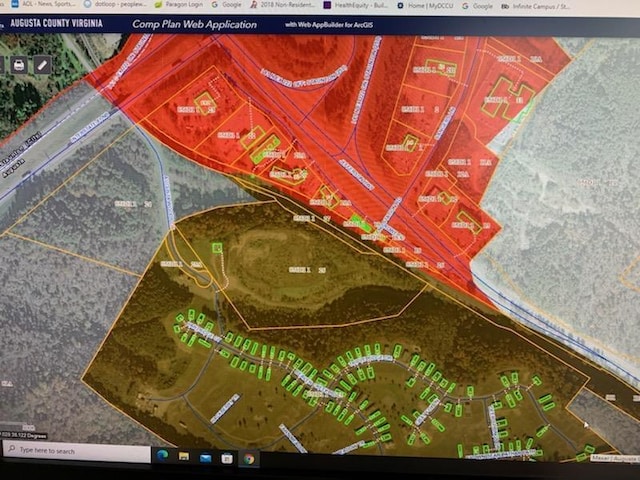Open the Measurement ruler tool

(43, 65)
